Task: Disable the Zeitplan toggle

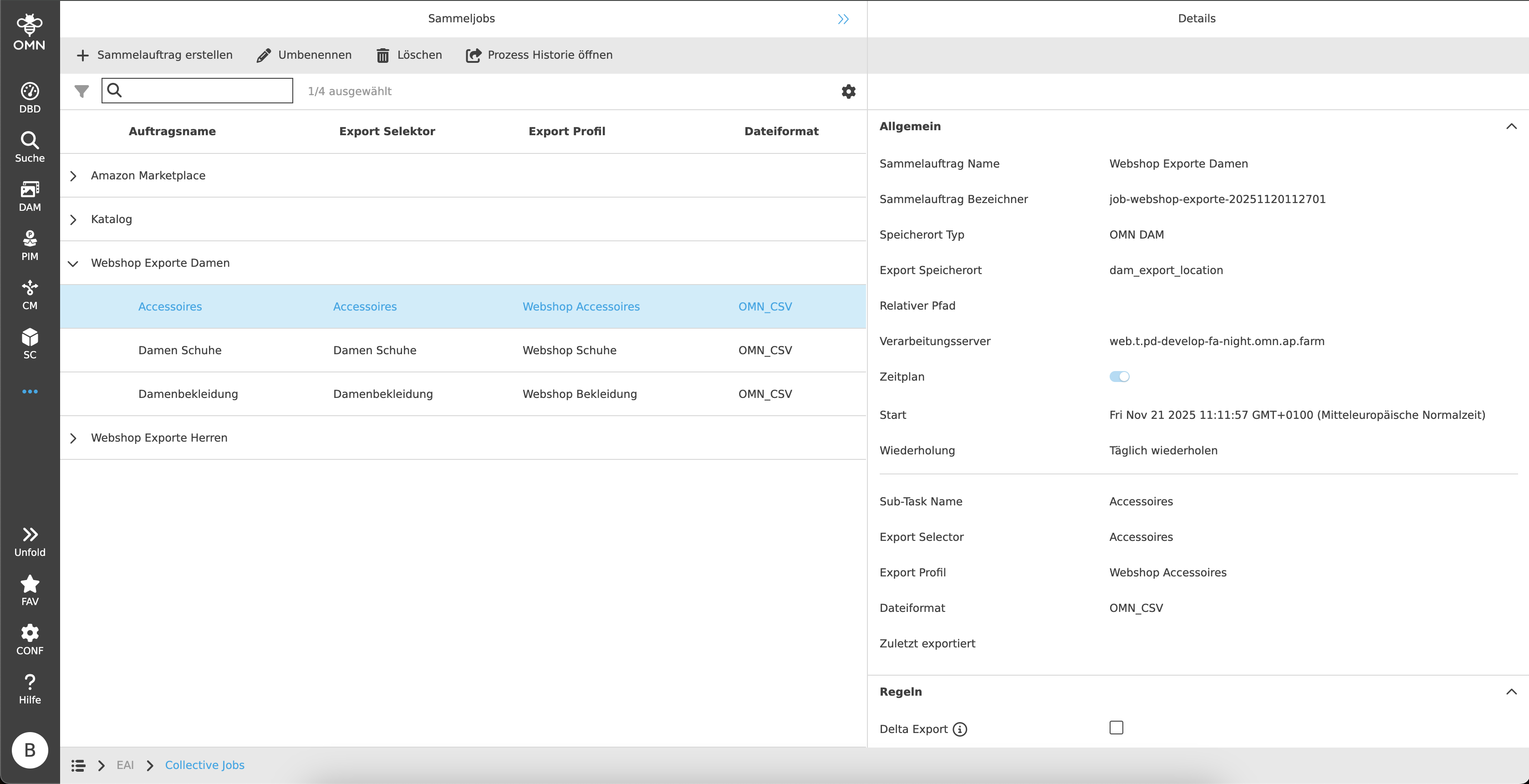Action: tap(1120, 376)
